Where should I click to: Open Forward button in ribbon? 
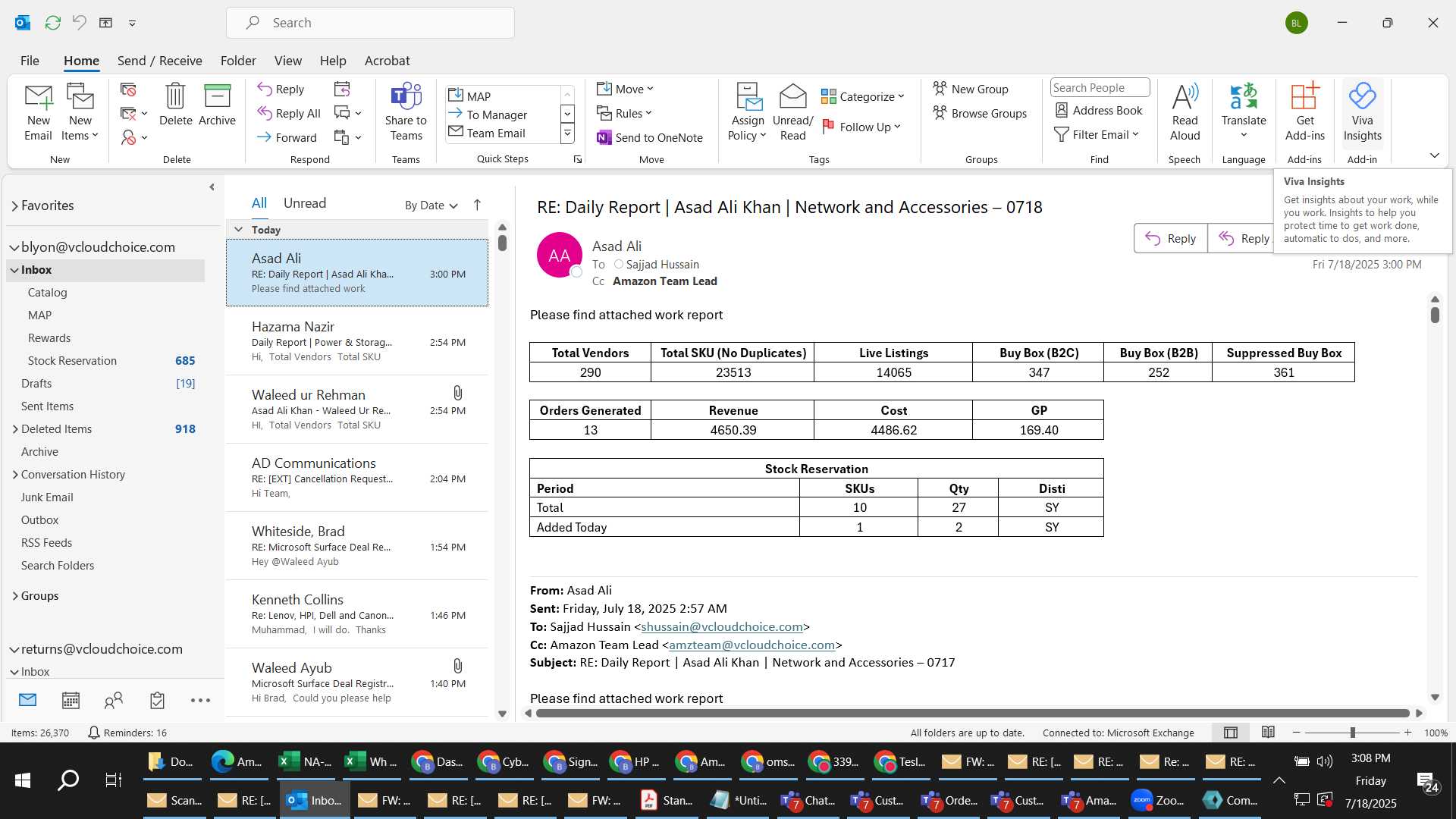click(x=287, y=137)
